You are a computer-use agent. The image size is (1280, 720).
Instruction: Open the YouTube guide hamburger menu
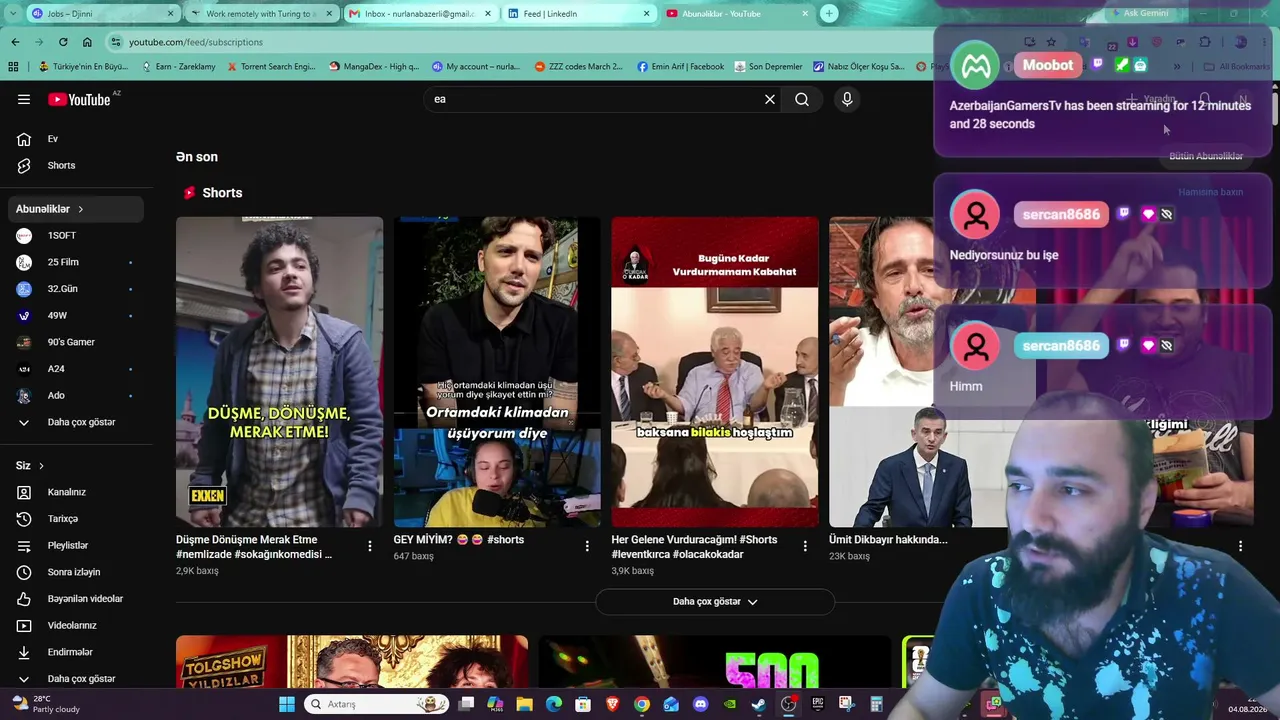click(24, 99)
